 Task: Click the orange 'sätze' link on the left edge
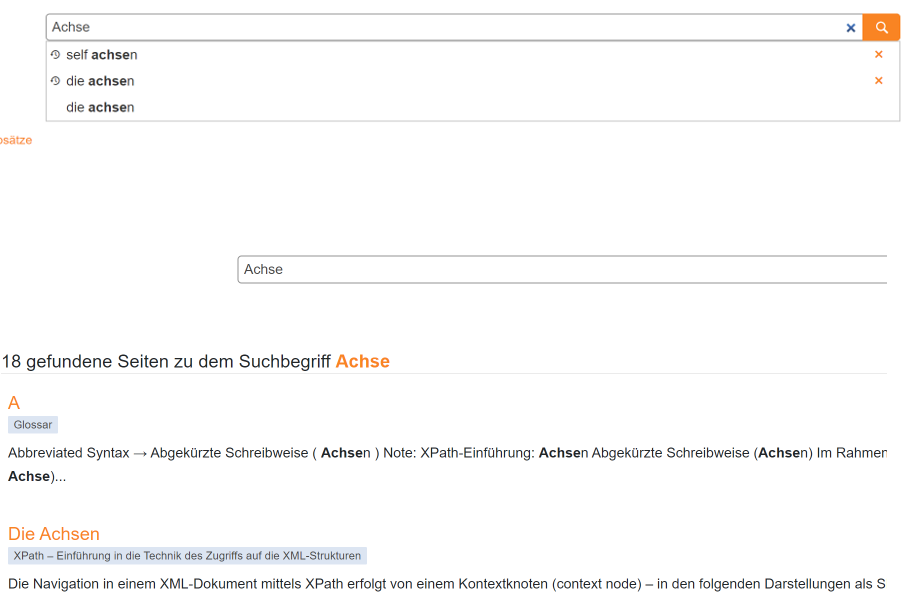click(15, 140)
